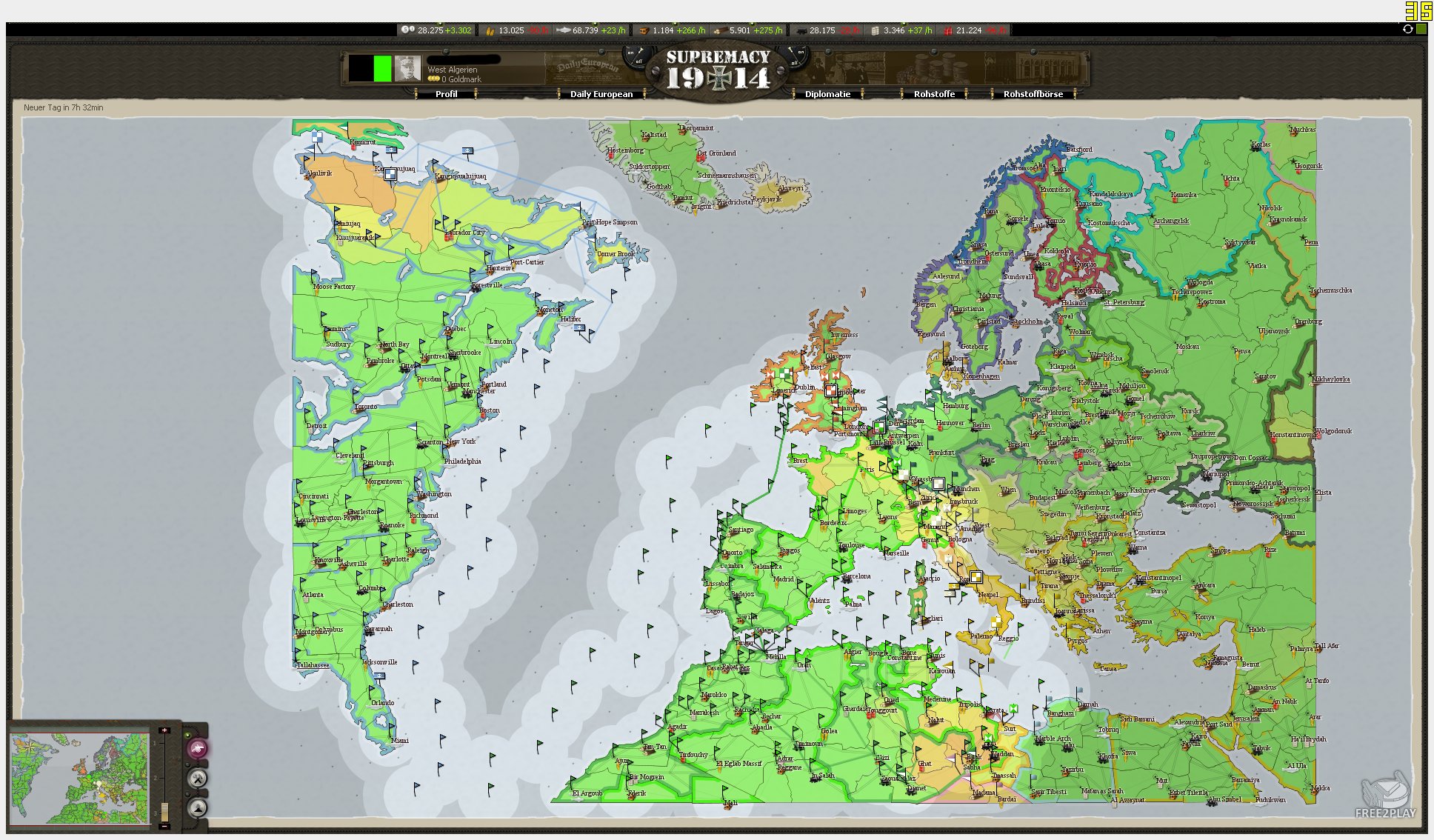Screen dimensions: 1434x840
Task: Click the refresh icon in top-right corner
Action: tap(1408, 29)
